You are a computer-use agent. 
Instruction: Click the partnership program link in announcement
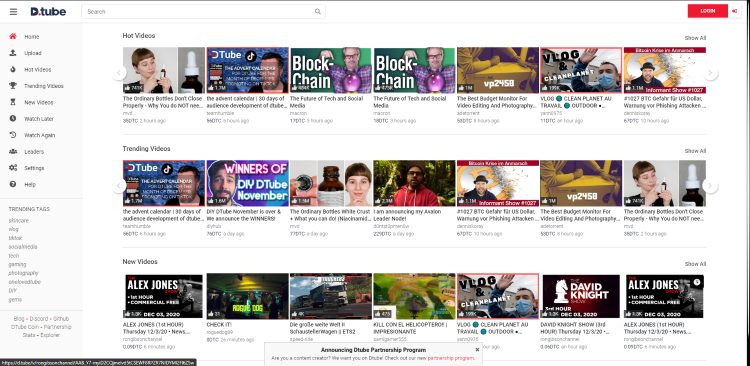(451, 358)
